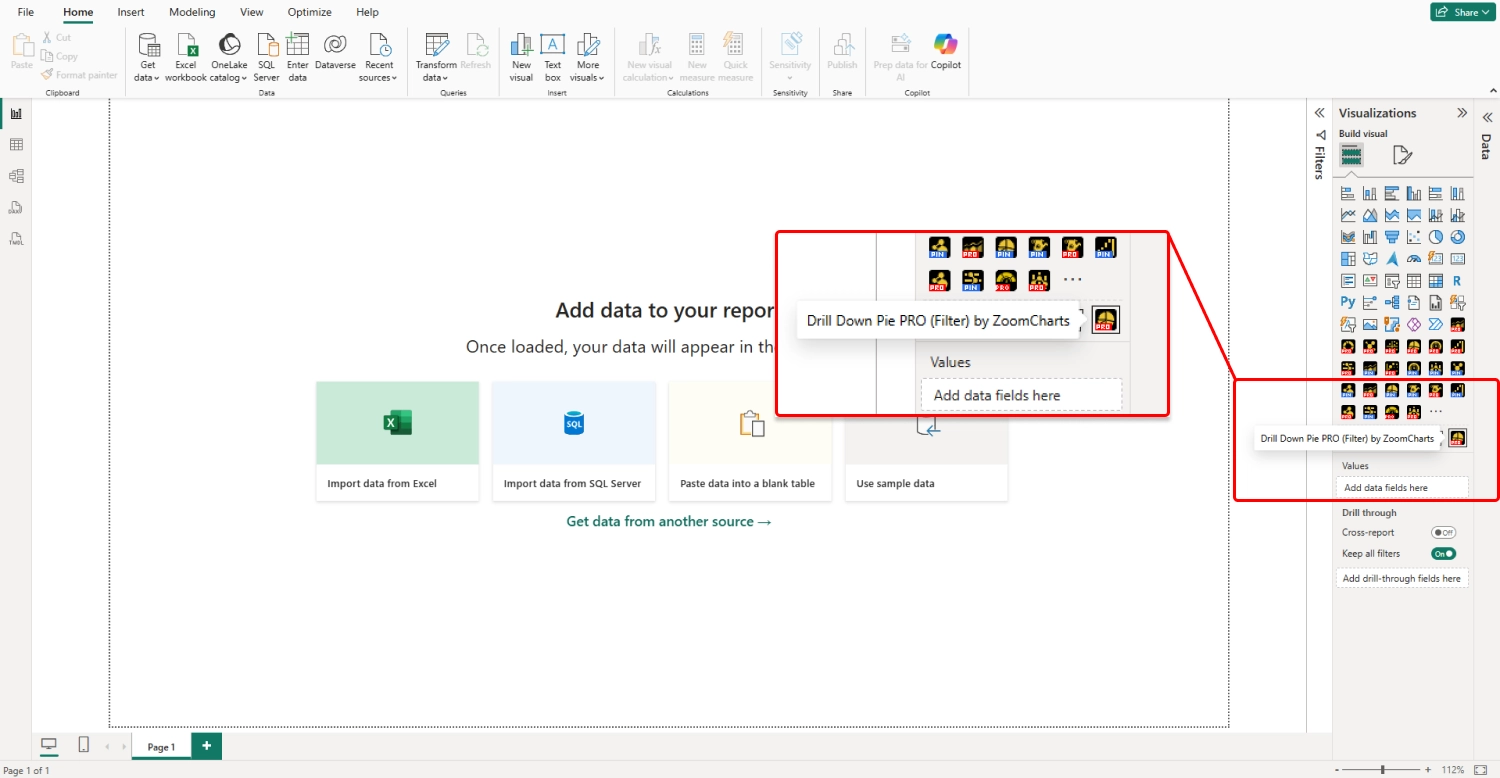Switch to Table view in left sidebar
The height and width of the screenshot is (778, 1500).
pos(16,145)
